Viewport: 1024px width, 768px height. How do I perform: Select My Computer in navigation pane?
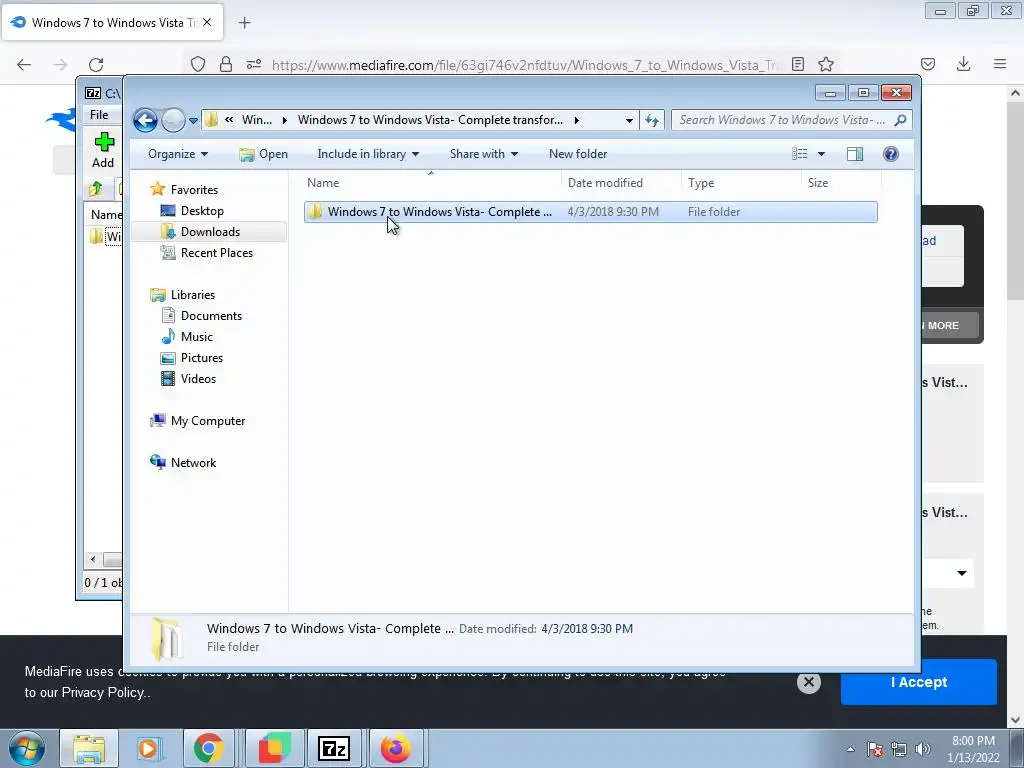pos(207,421)
